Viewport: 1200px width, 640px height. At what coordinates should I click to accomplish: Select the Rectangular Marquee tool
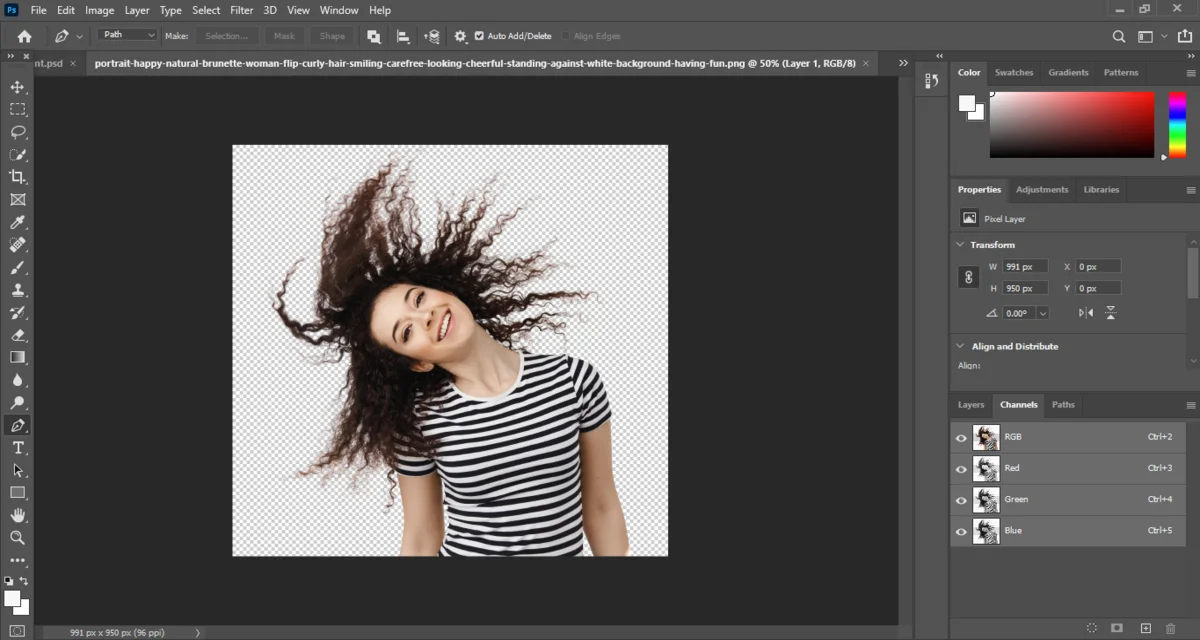click(x=17, y=109)
